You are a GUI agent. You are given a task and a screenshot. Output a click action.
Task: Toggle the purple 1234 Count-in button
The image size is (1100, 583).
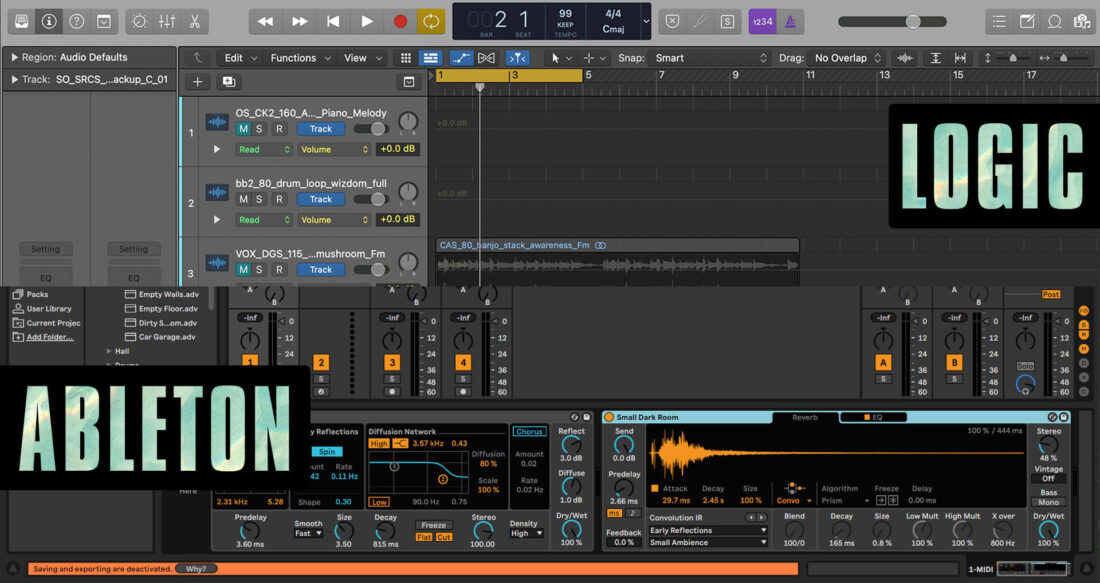[x=762, y=21]
